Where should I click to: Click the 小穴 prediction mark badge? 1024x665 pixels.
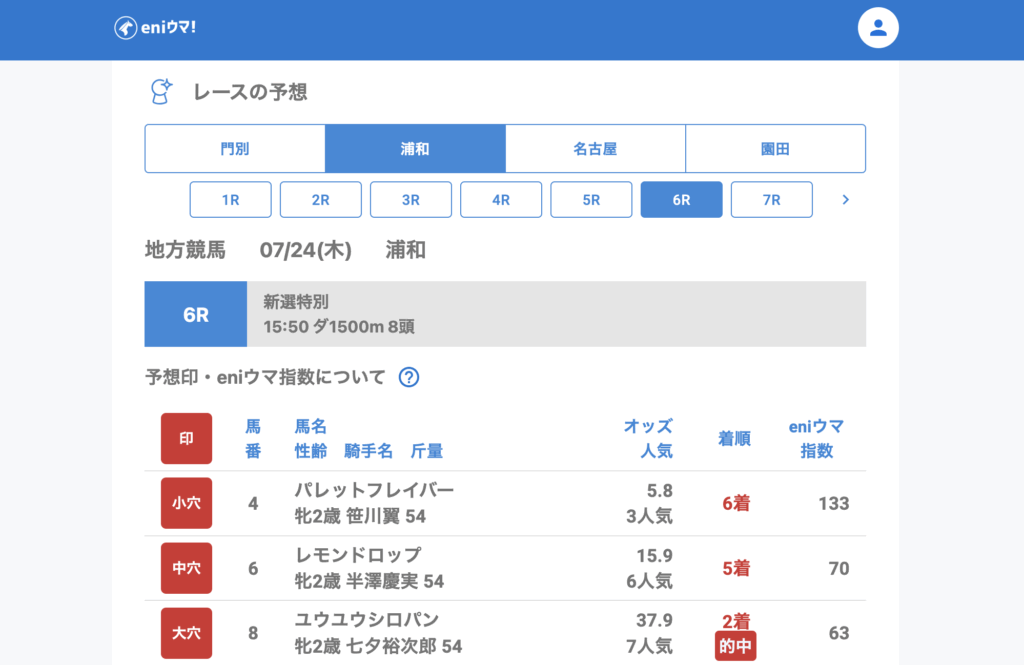(186, 503)
